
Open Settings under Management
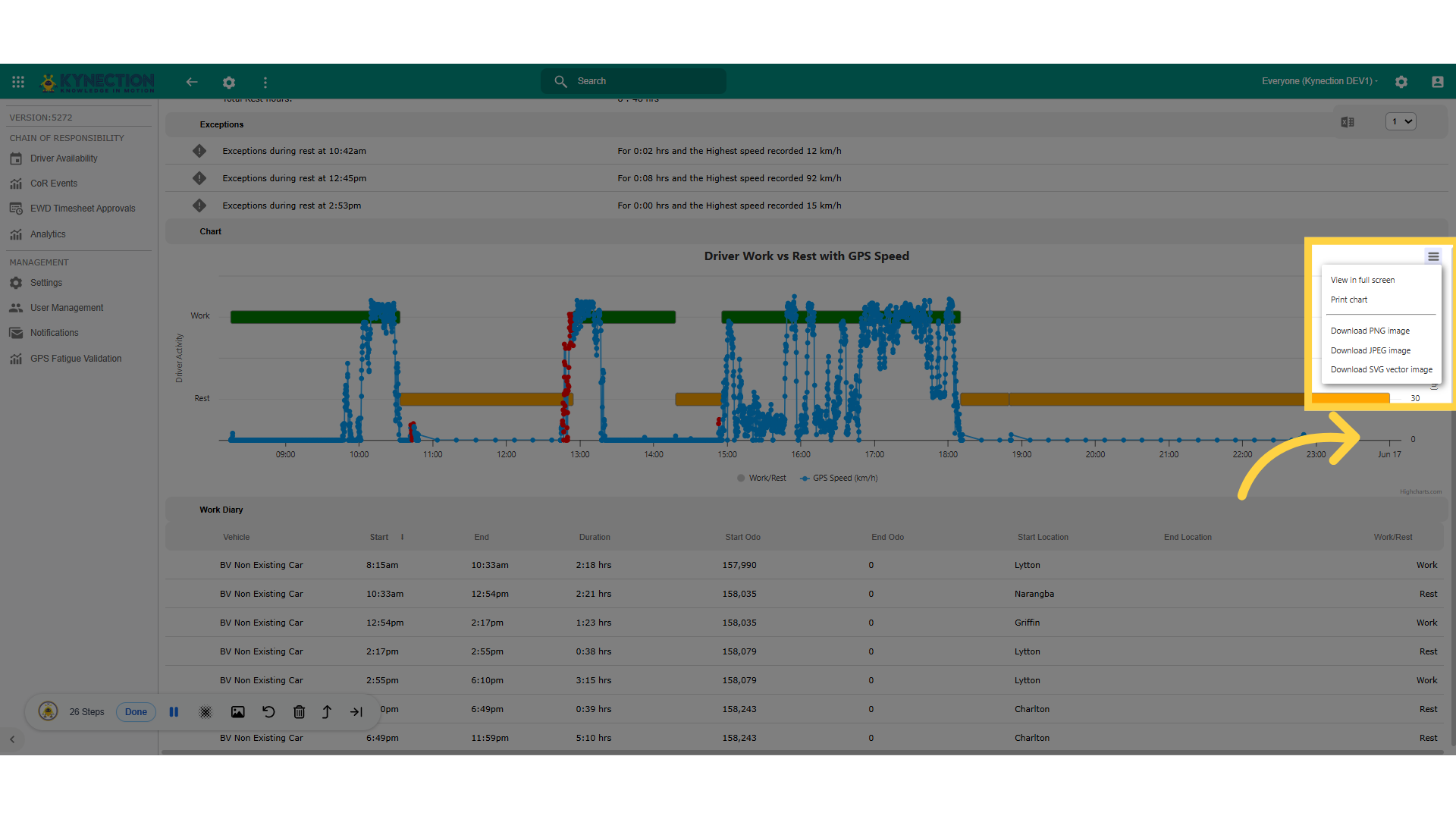pyautogui.click(x=46, y=283)
